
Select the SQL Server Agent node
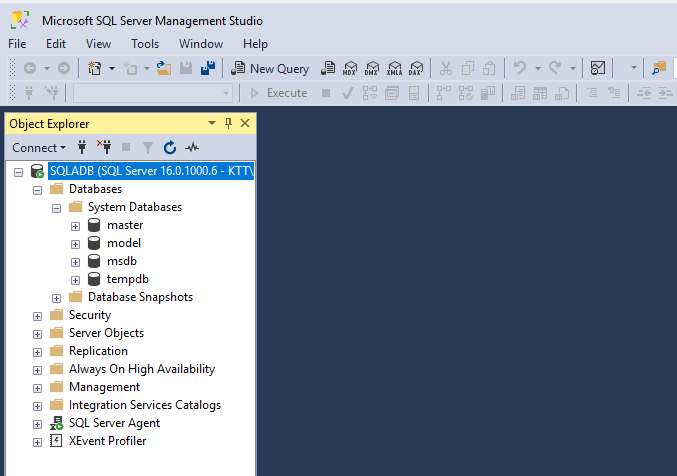click(114, 423)
